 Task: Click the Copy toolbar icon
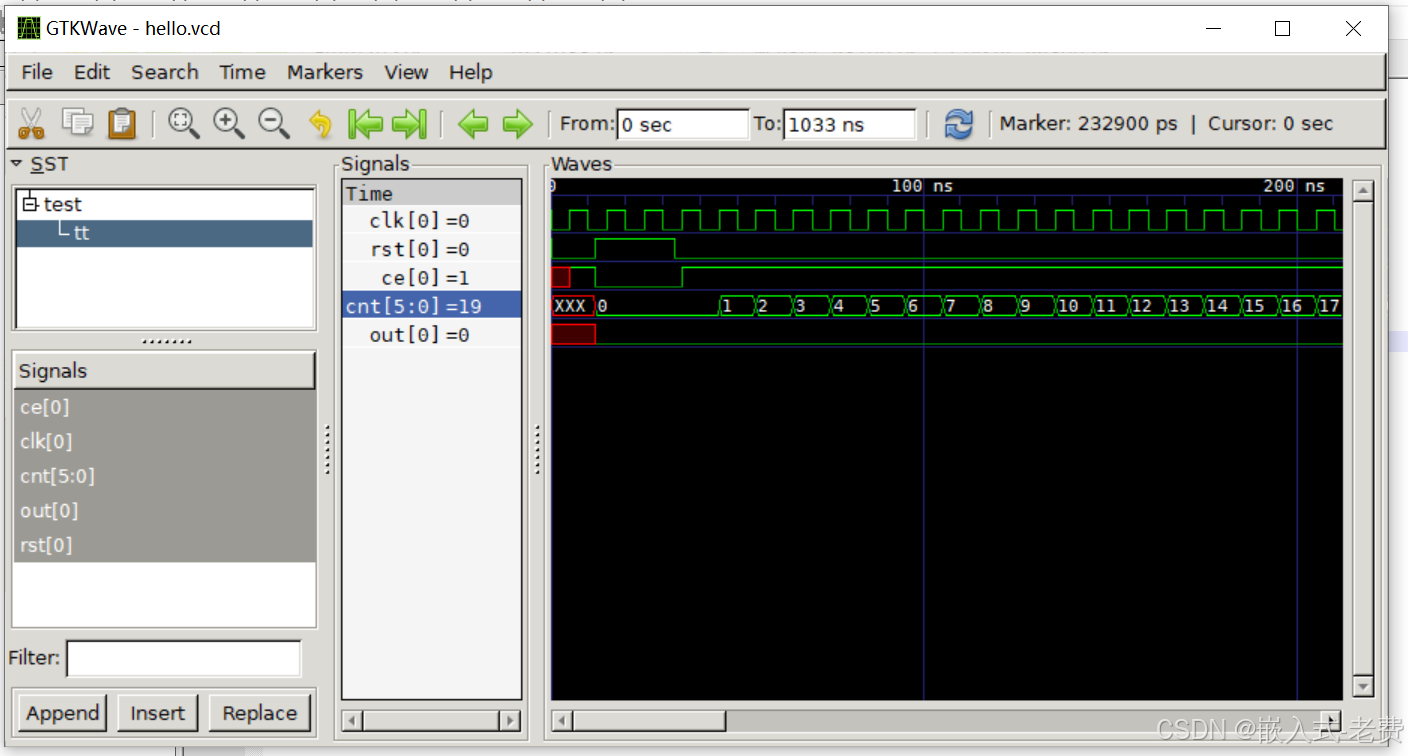77,123
